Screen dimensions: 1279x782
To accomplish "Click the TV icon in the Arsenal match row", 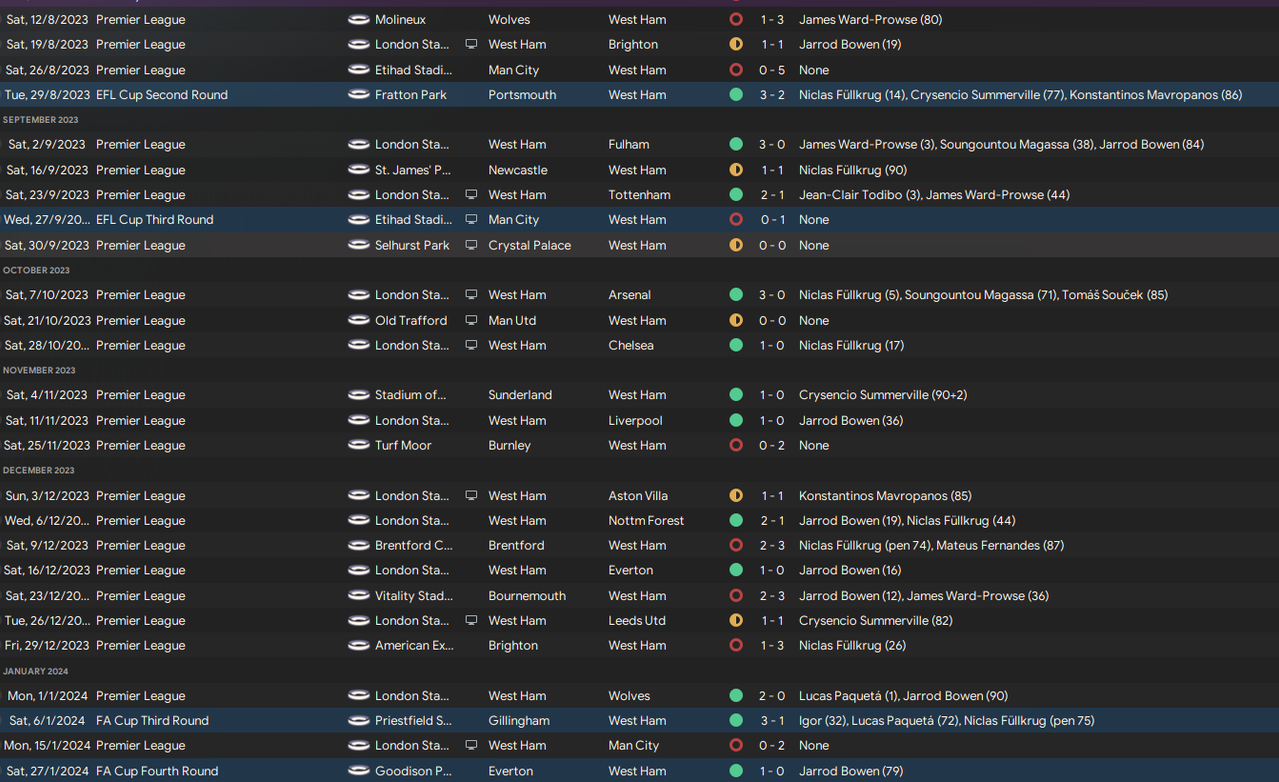I will pyautogui.click(x=471, y=295).
